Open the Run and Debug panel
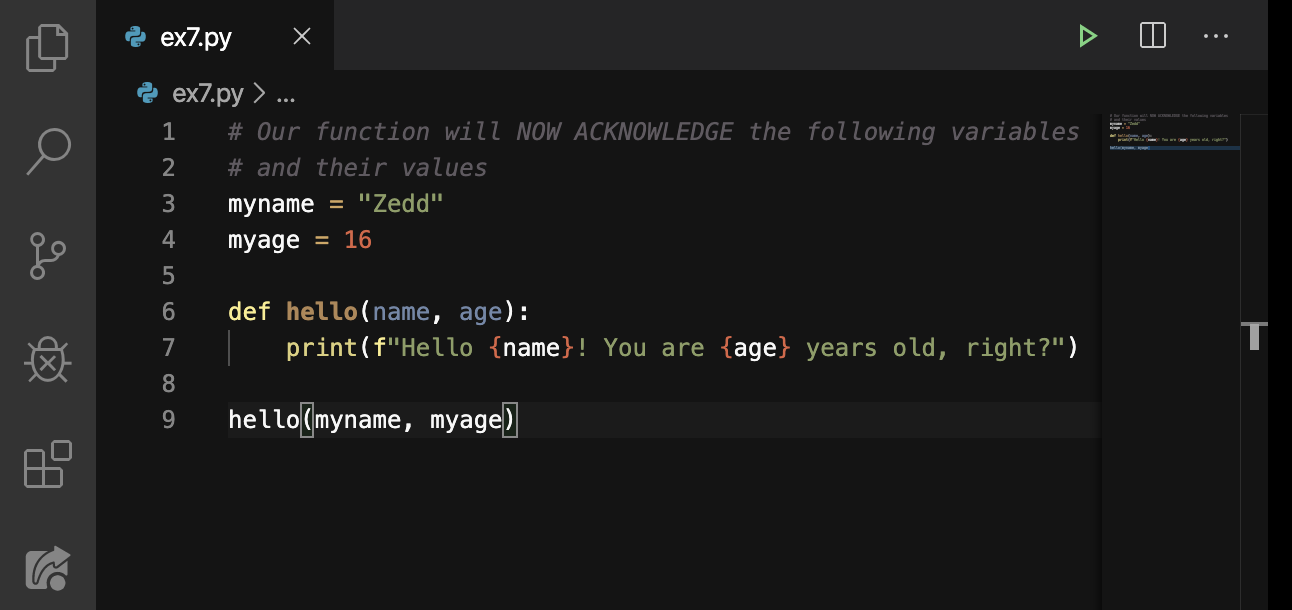 [47, 360]
